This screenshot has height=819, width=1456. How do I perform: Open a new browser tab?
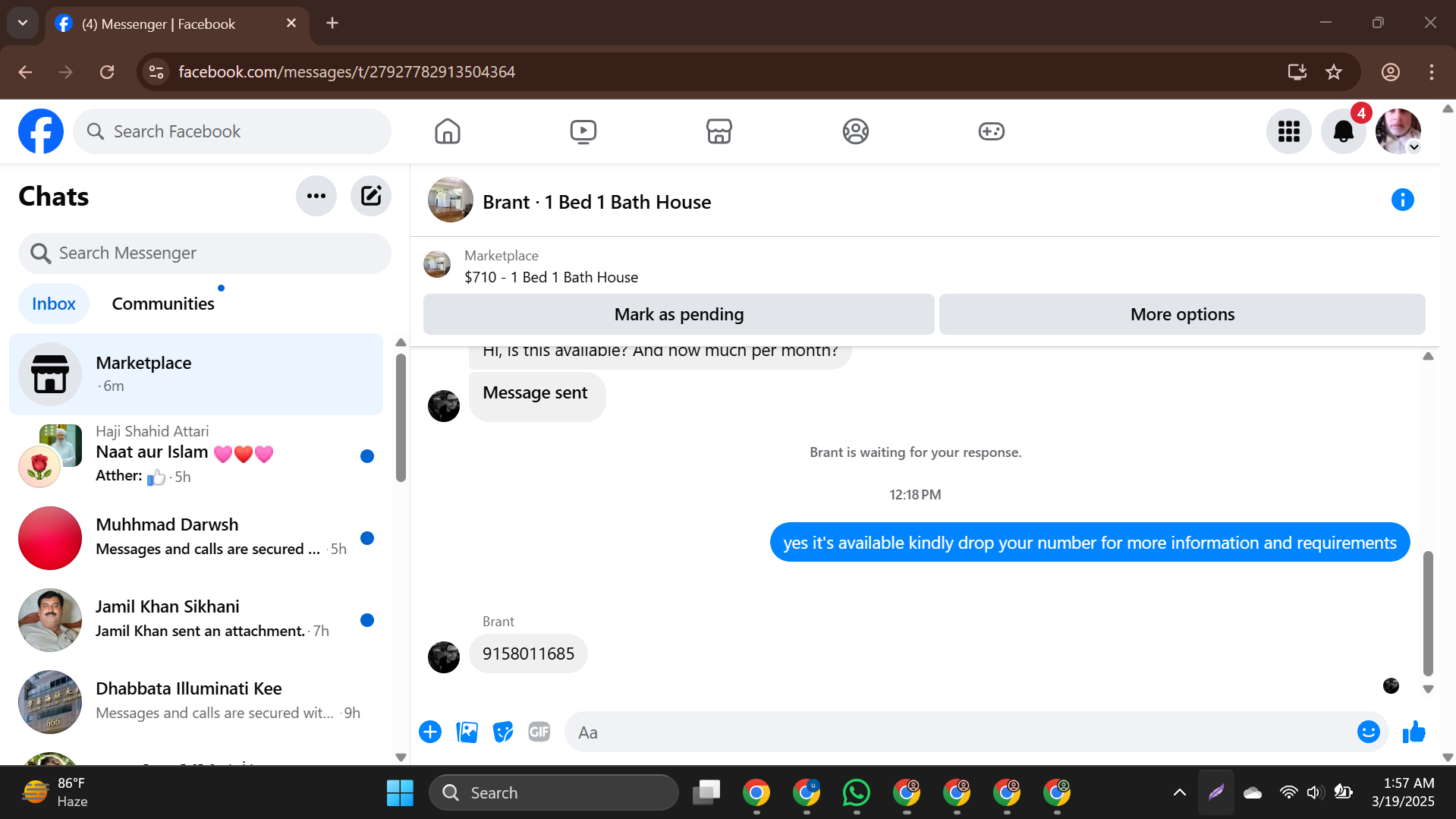pos(332,23)
